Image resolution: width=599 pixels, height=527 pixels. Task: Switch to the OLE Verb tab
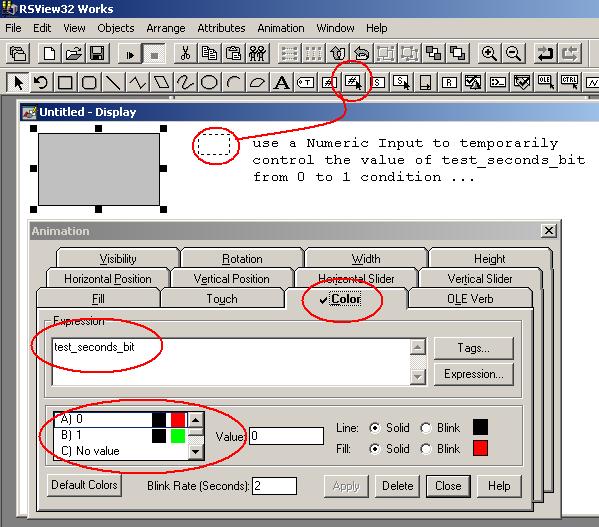(470, 299)
